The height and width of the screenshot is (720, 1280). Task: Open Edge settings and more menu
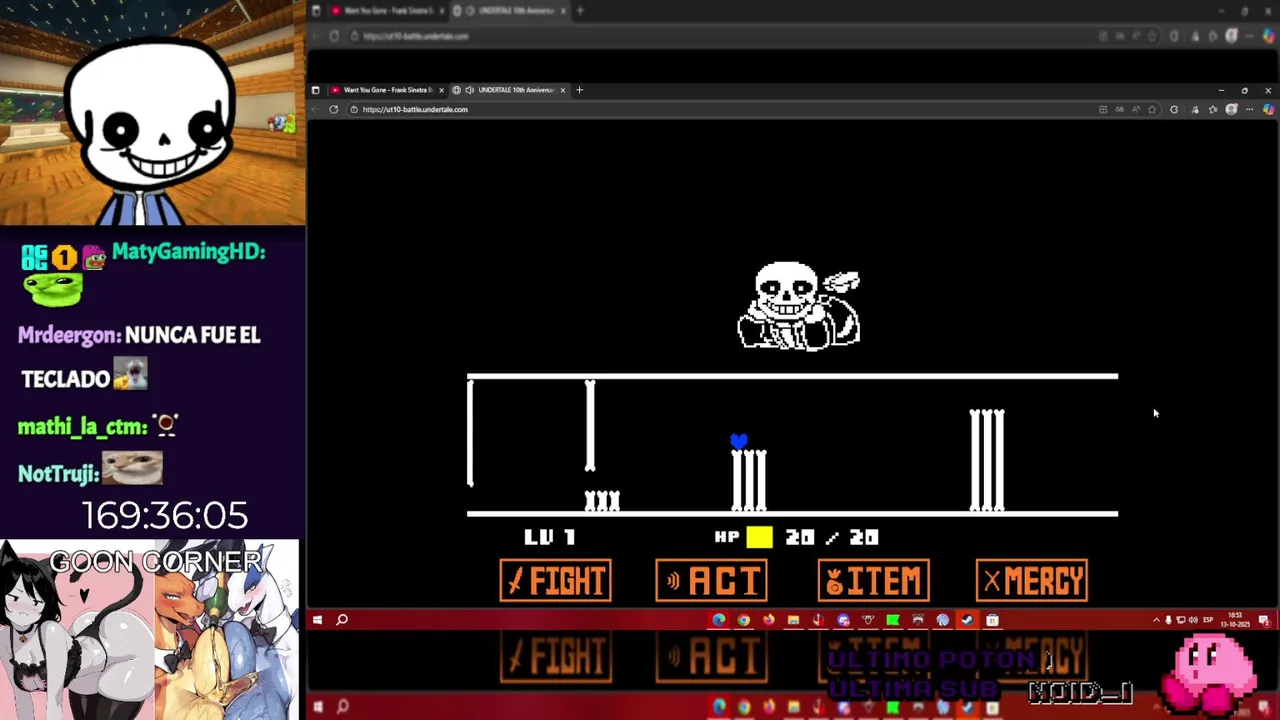pyautogui.click(x=1250, y=109)
